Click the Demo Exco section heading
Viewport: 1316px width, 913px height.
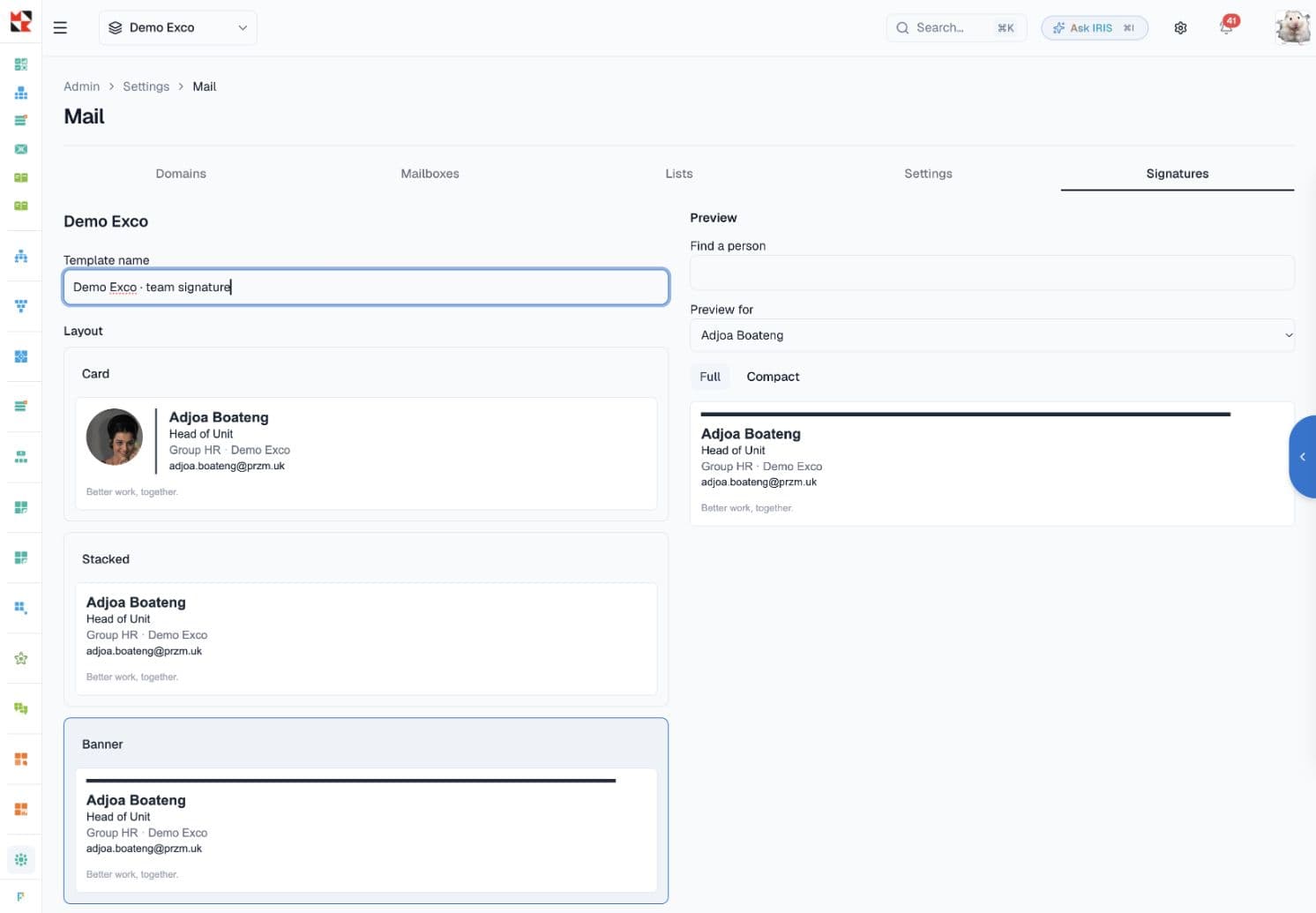pos(106,221)
